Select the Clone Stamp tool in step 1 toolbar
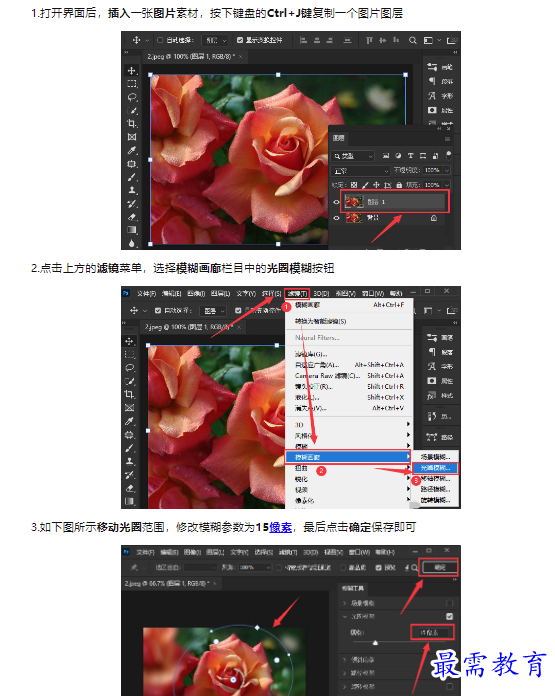 [132, 190]
